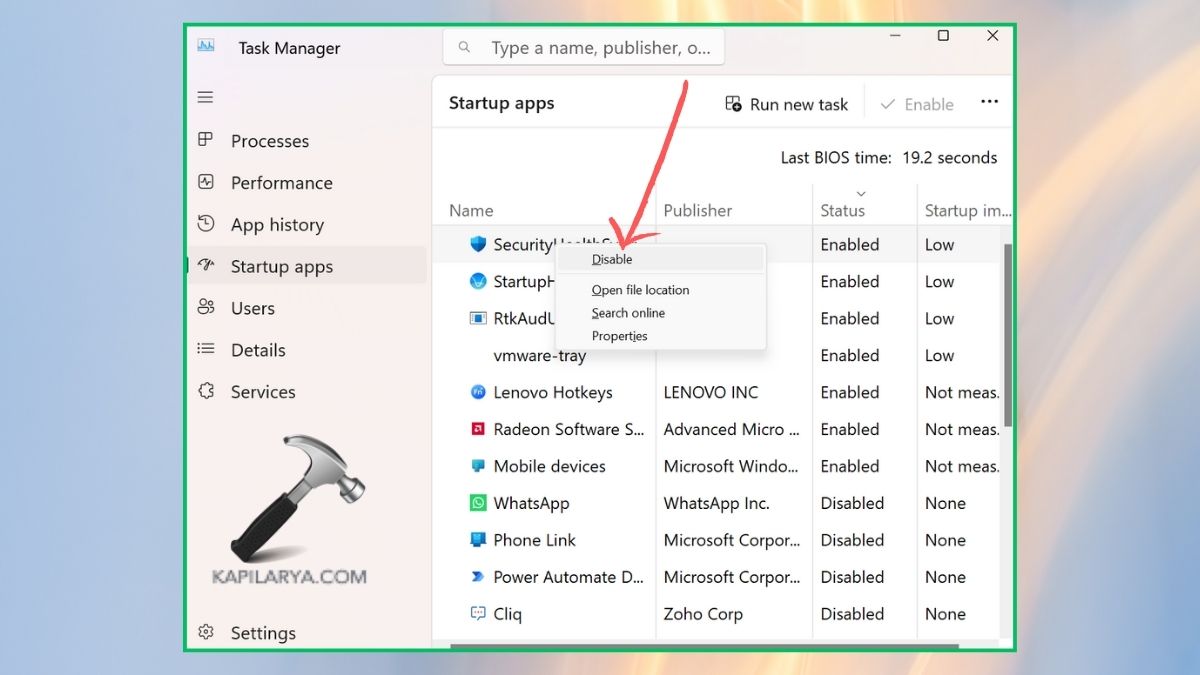Click the Zoho Corp publisher cell
This screenshot has width=1200, height=675.
(x=703, y=614)
